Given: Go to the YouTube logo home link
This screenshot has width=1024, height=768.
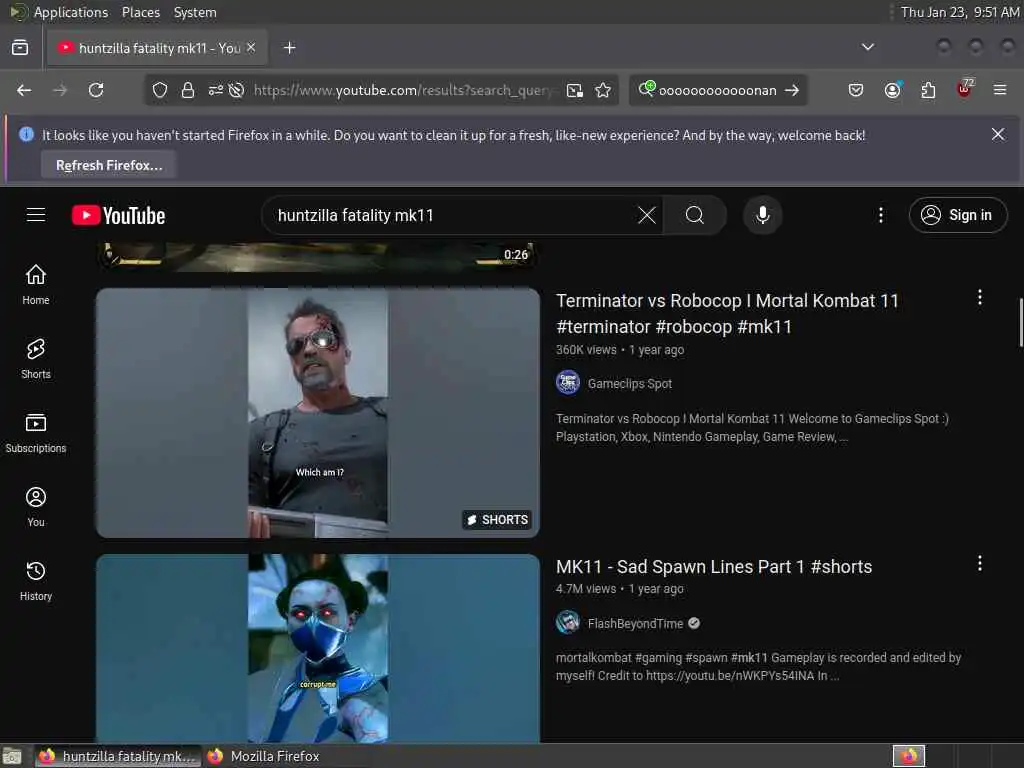Looking at the screenshot, I should [118, 215].
